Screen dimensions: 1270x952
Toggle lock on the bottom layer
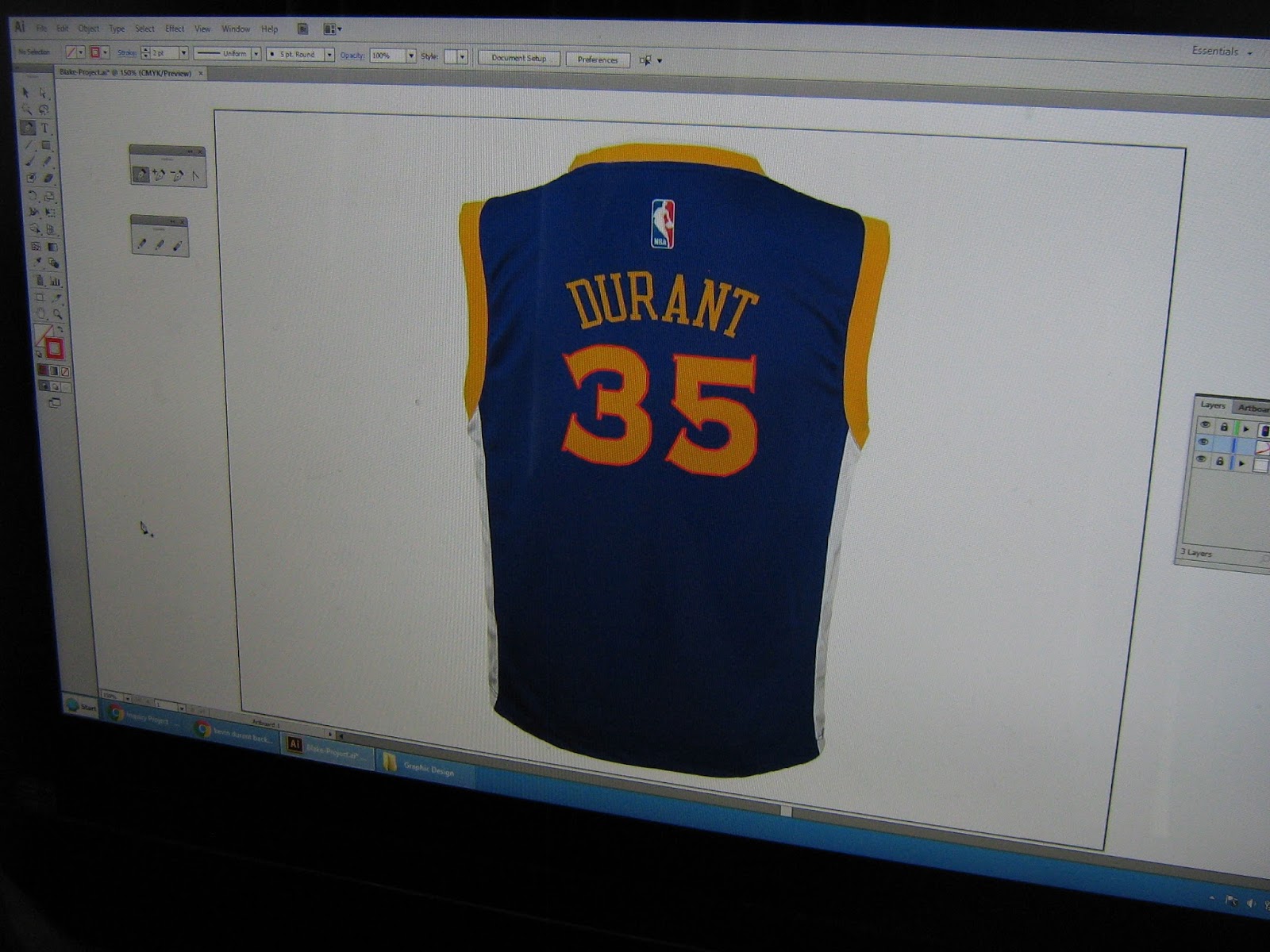(x=1219, y=461)
